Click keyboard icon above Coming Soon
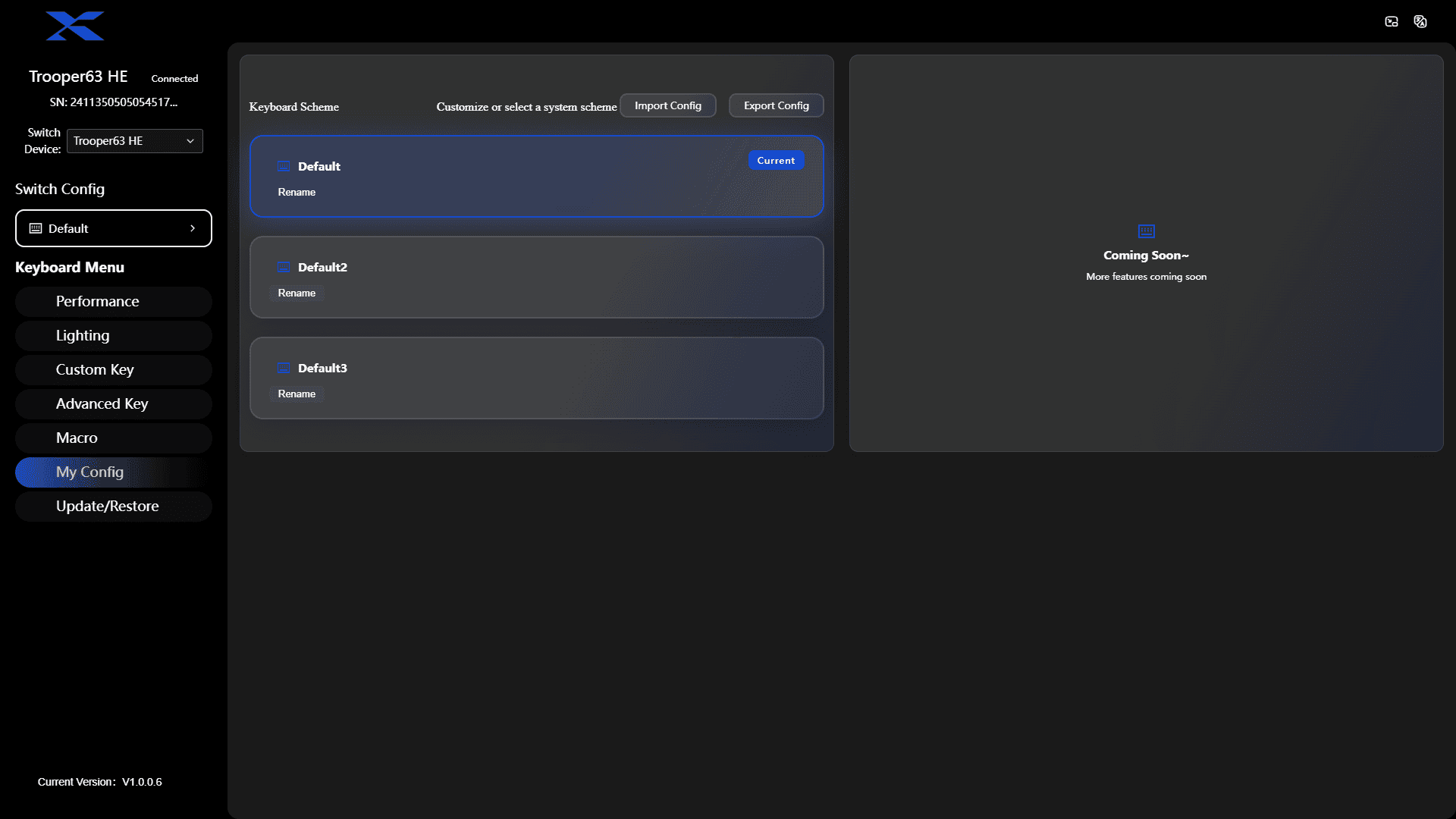The width and height of the screenshot is (1456, 819). point(1147,231)
